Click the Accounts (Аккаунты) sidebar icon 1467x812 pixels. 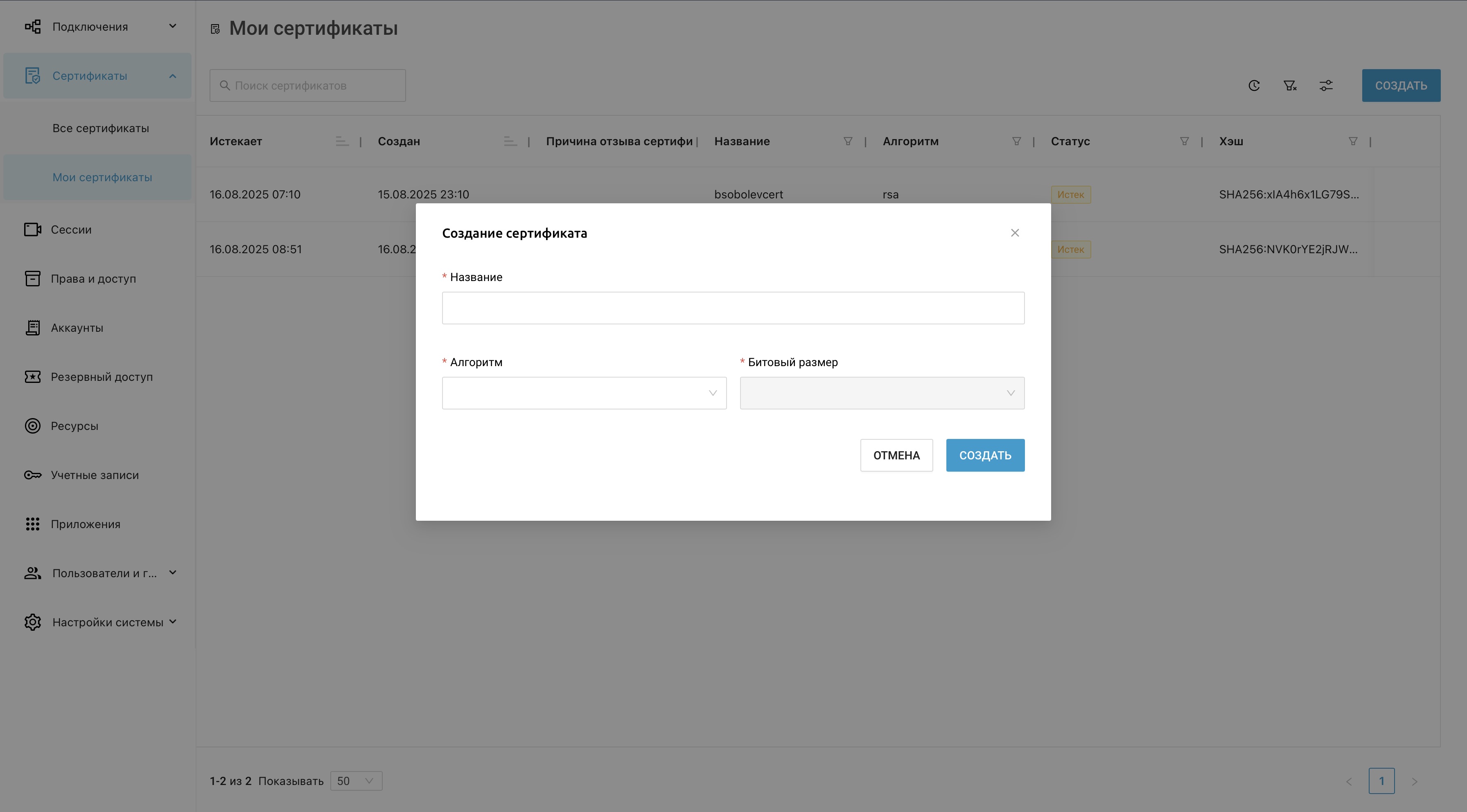coord(32,328)
